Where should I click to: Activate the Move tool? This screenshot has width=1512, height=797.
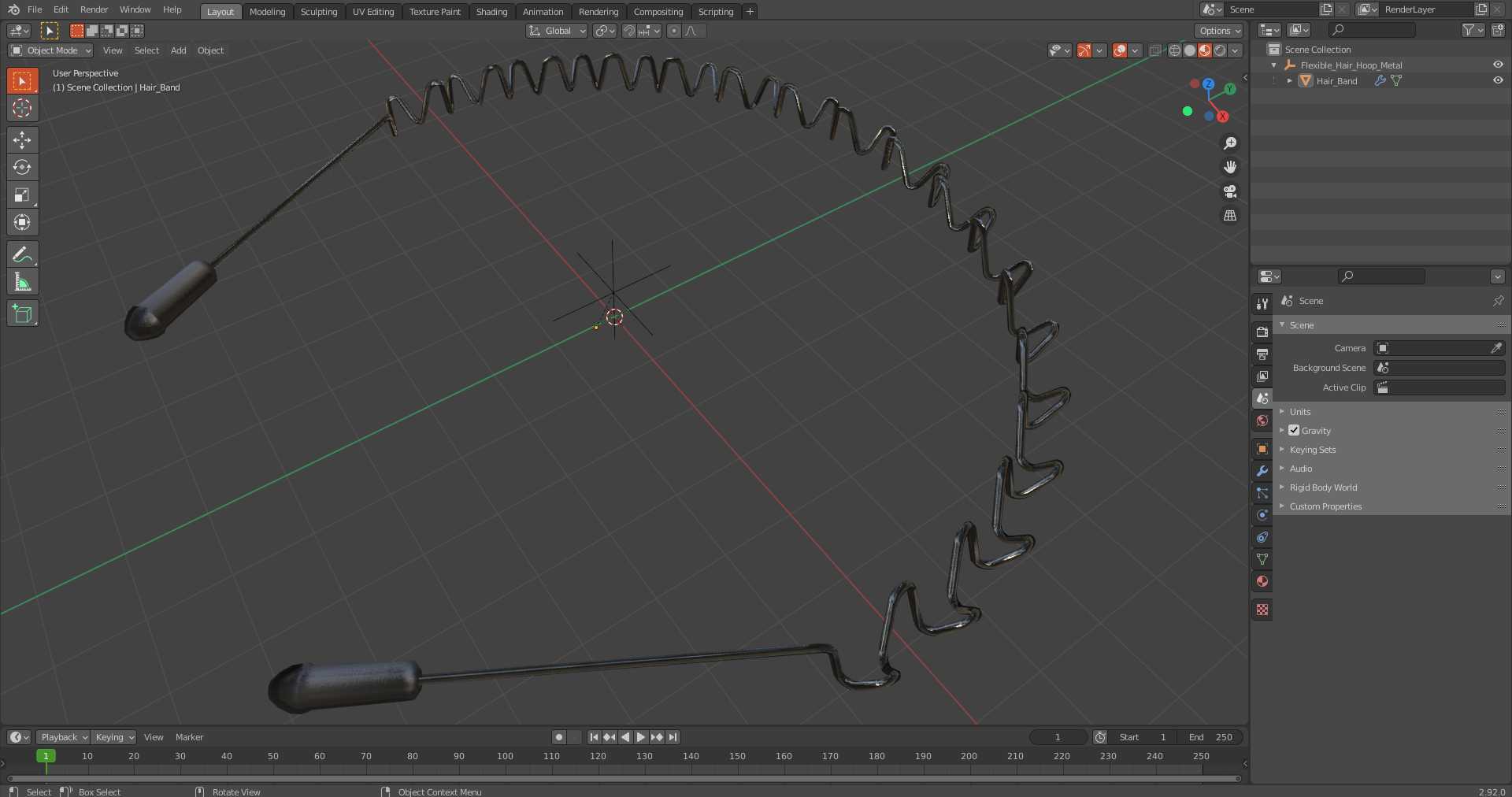(22, 139)
